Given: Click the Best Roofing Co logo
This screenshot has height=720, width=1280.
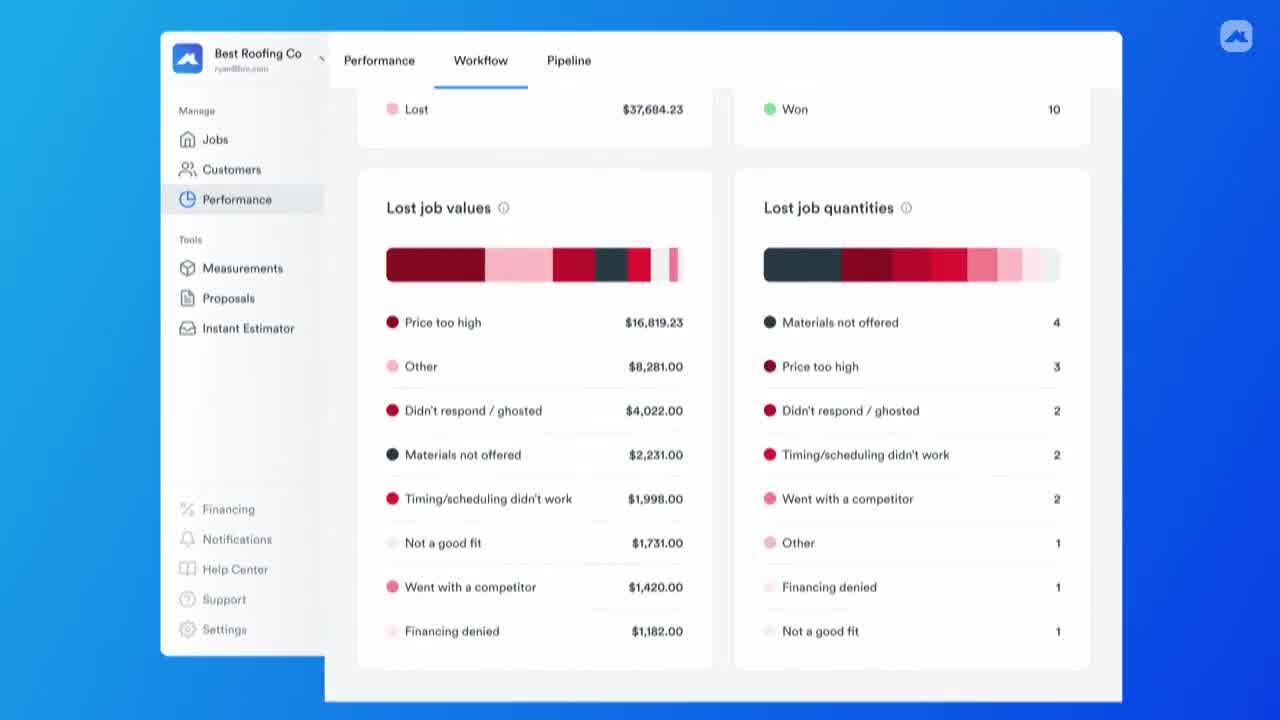Looking at the screenshot, I should coord(187,58).
